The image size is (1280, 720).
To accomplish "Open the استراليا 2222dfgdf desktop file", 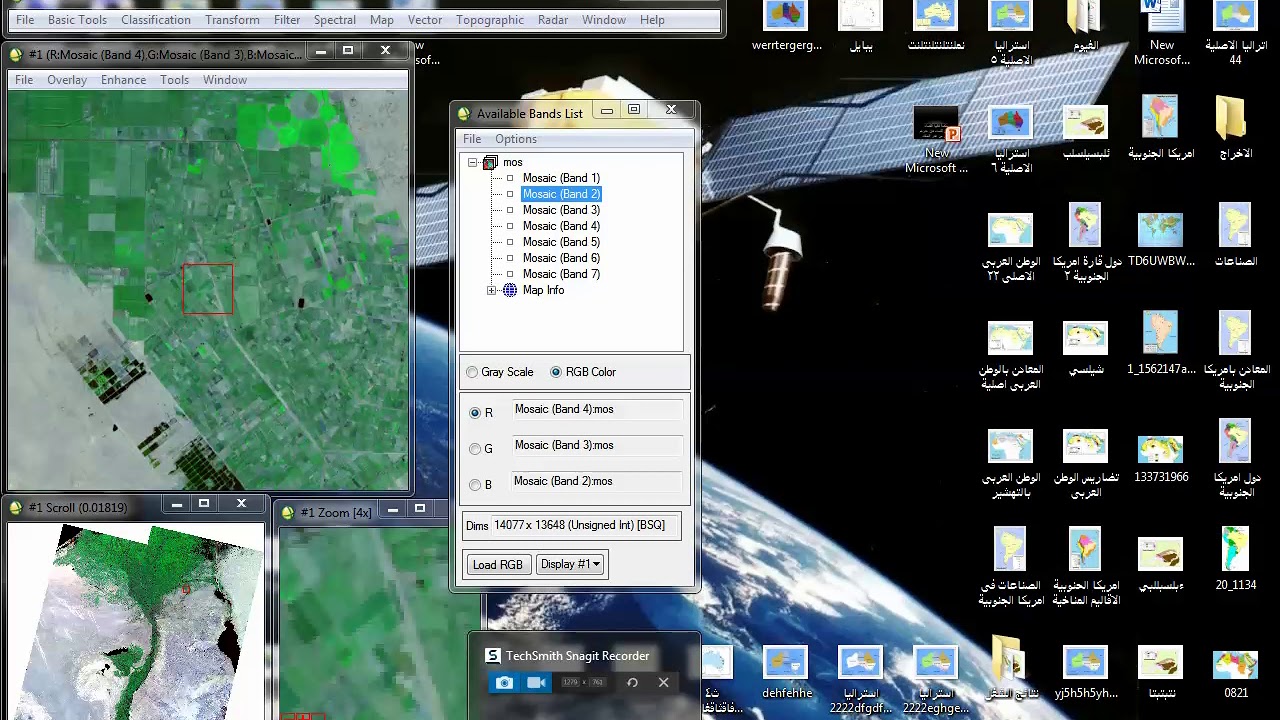I will (860, 662).
